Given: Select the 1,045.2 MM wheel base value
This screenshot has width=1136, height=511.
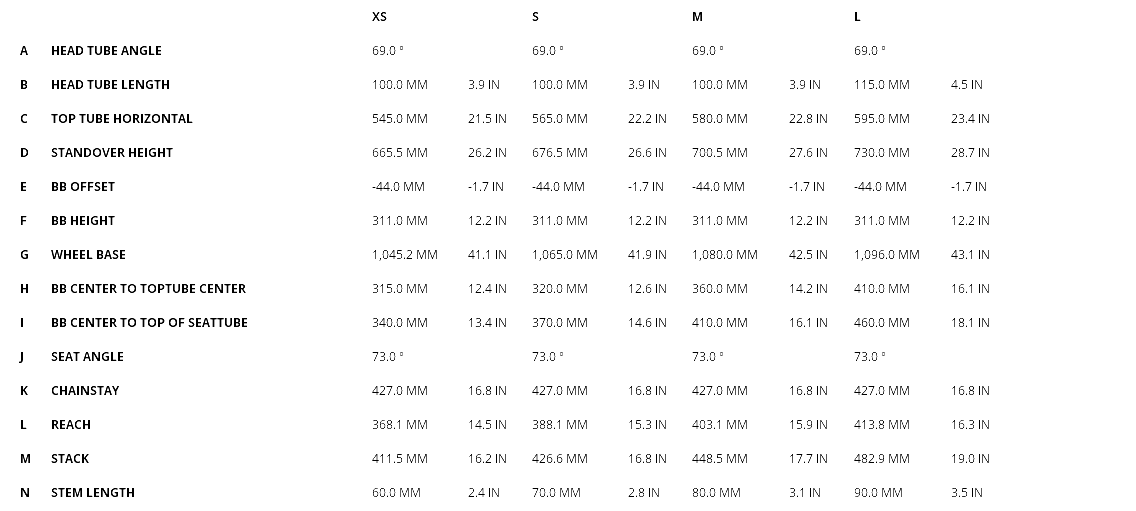Looking at the screenshot, I should 405,255.
